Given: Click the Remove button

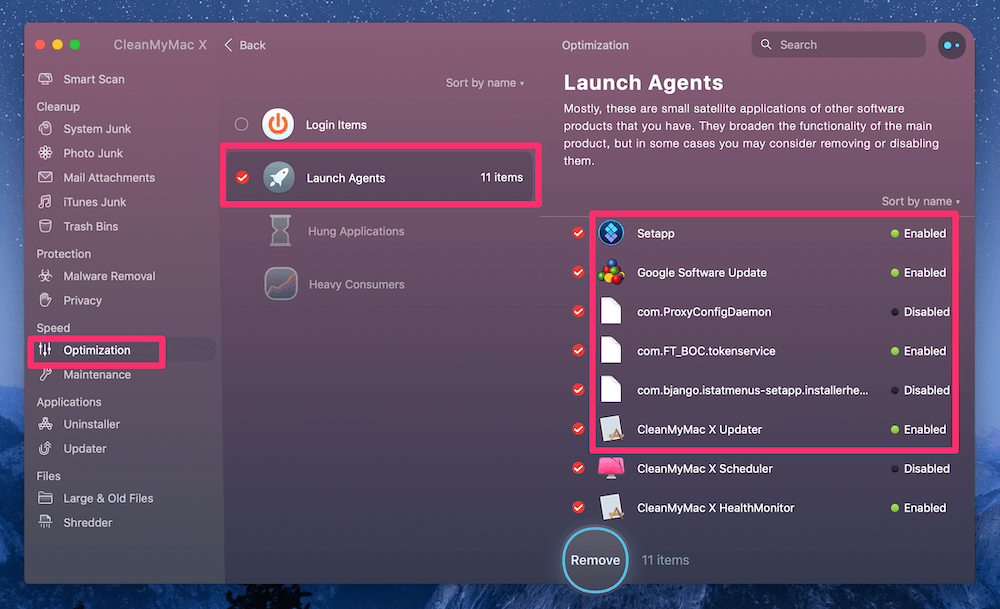Looking at the screenshot, I should coord(595,560).
